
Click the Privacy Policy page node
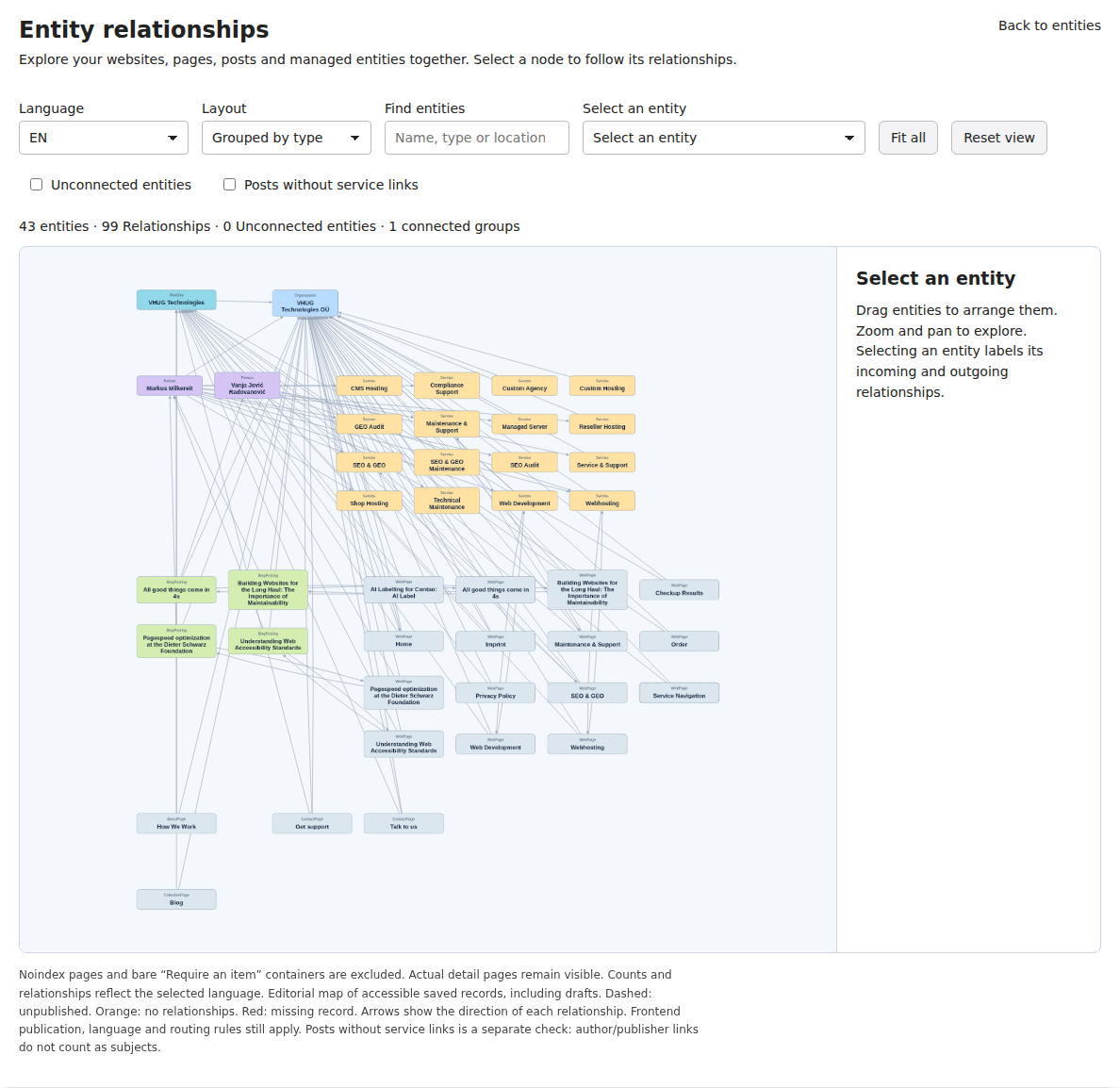(495, 693)
